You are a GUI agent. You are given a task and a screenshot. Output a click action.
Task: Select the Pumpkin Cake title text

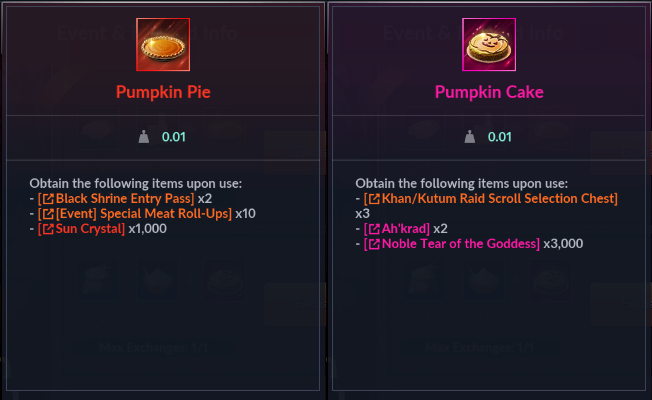489,93
